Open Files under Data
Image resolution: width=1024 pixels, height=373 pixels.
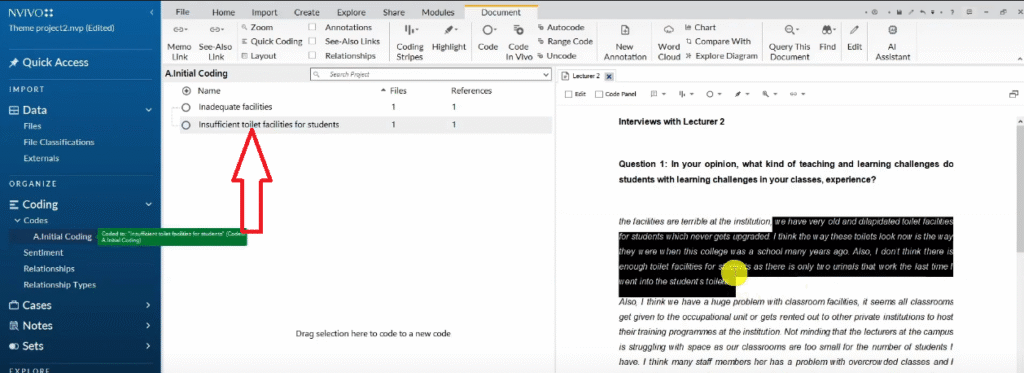(33, 126)
